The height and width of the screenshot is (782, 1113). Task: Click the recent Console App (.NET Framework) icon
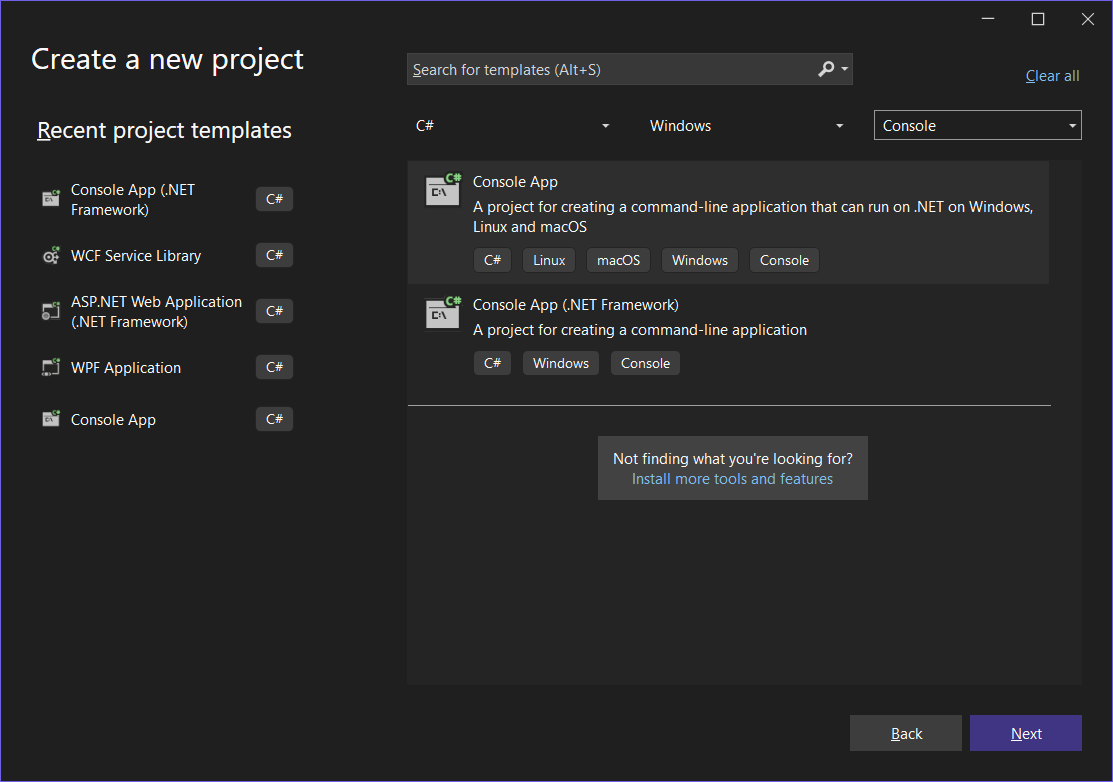[50, 199]
